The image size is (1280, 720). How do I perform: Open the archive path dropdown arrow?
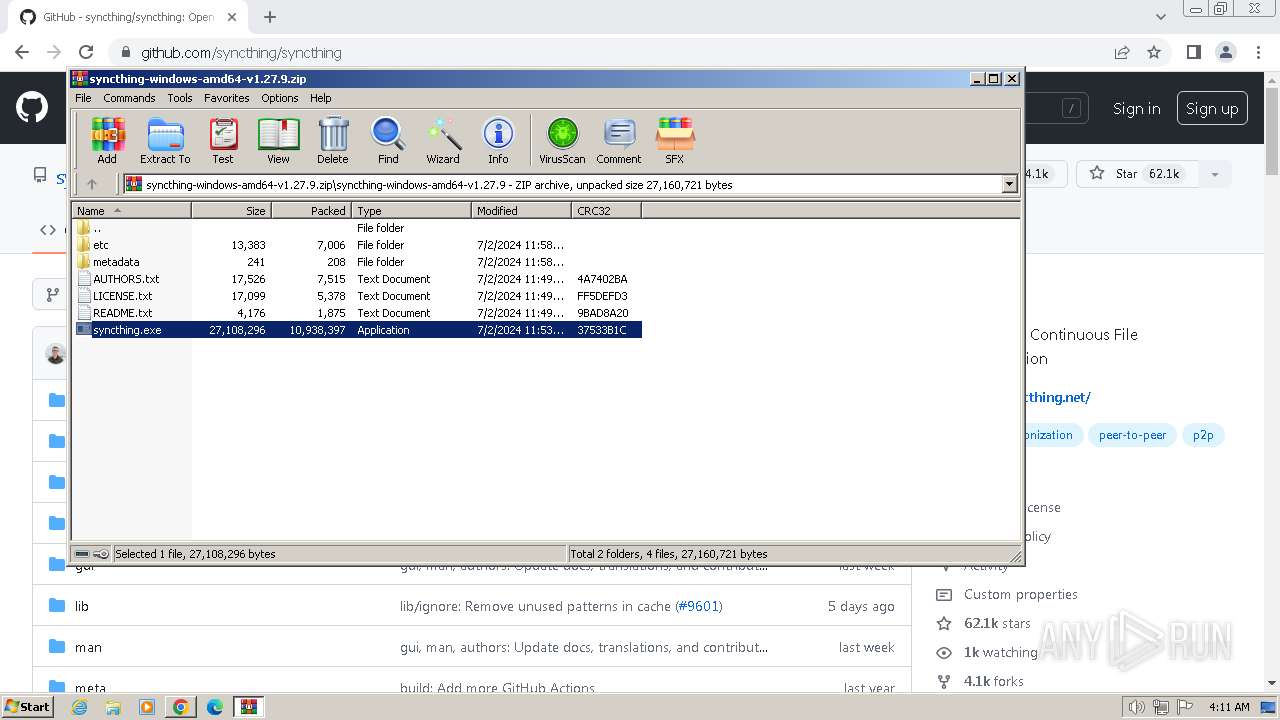pyautogui.click(x=1009, y=184)
